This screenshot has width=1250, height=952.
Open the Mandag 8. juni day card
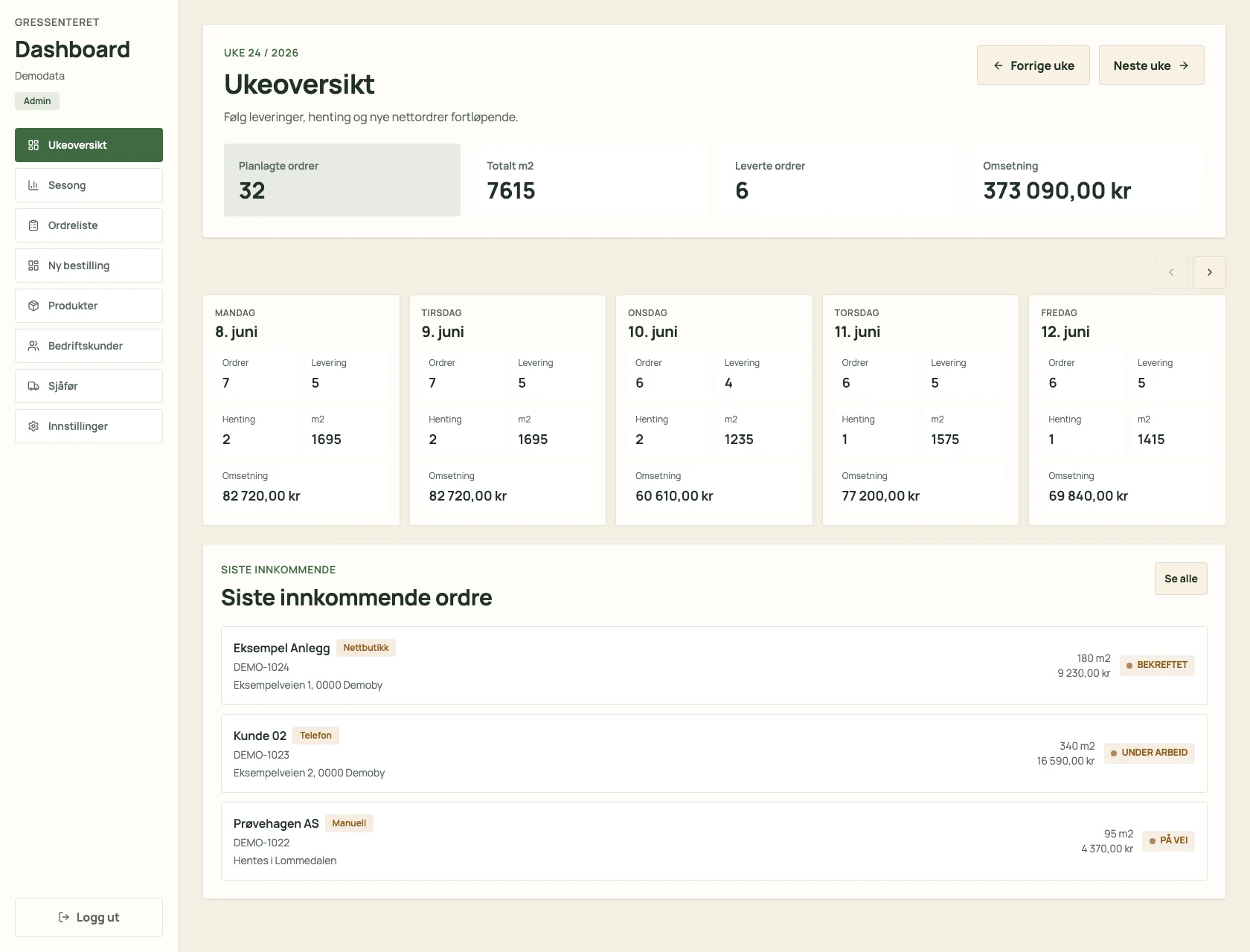[301, 411]
